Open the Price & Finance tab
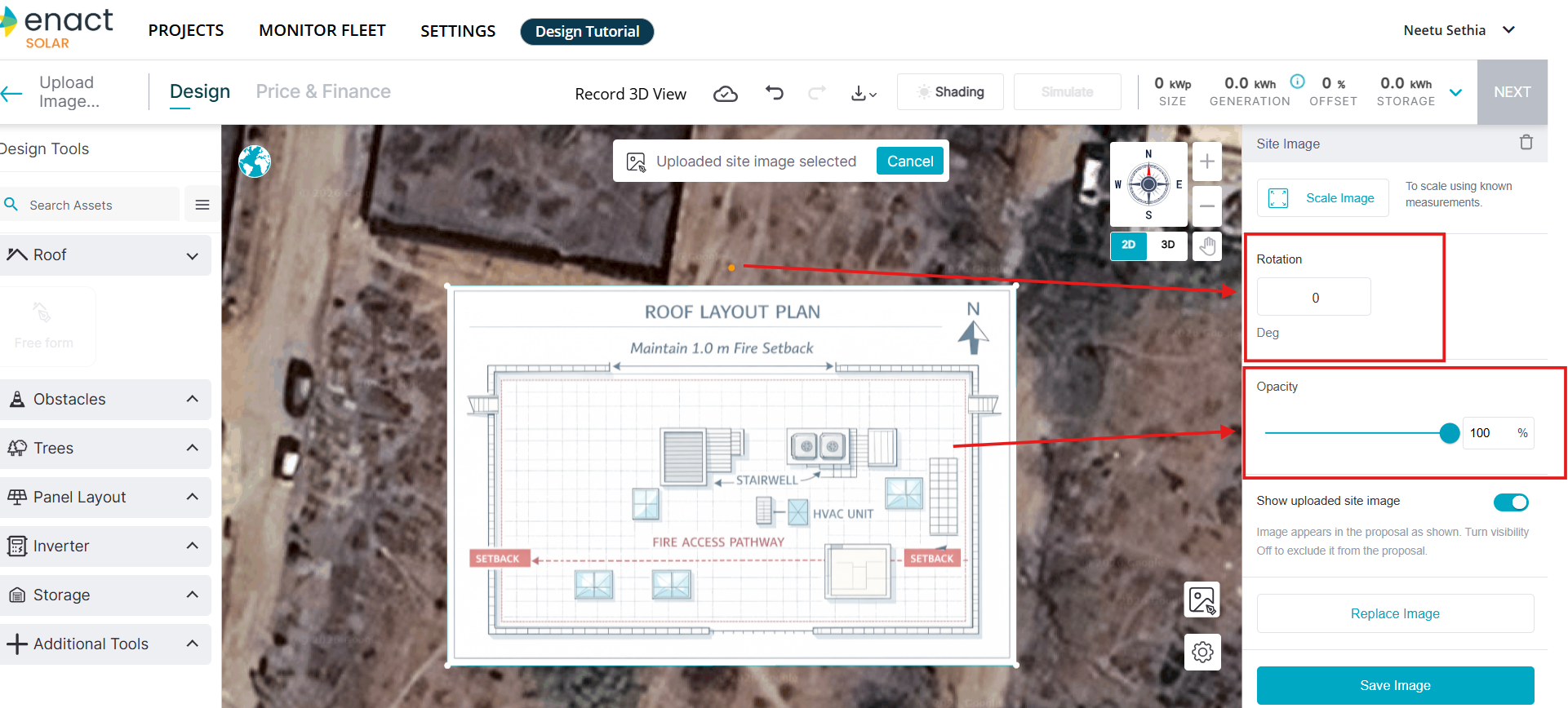This screenshot has height=708, width=1568. coord(323,91)
